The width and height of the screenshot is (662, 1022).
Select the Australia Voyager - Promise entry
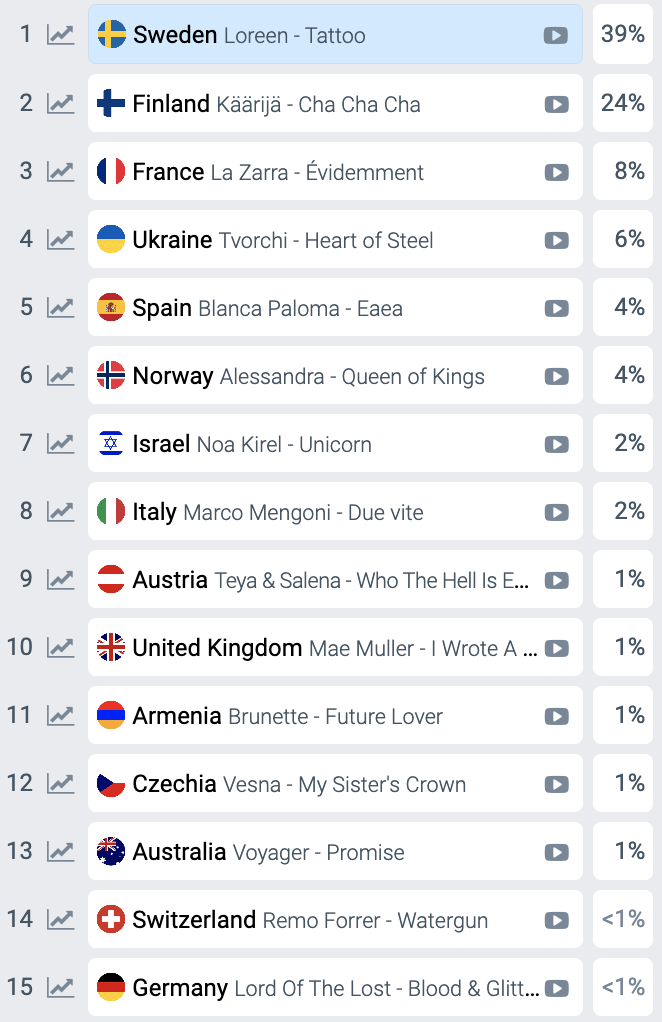[x=335, y=851]
